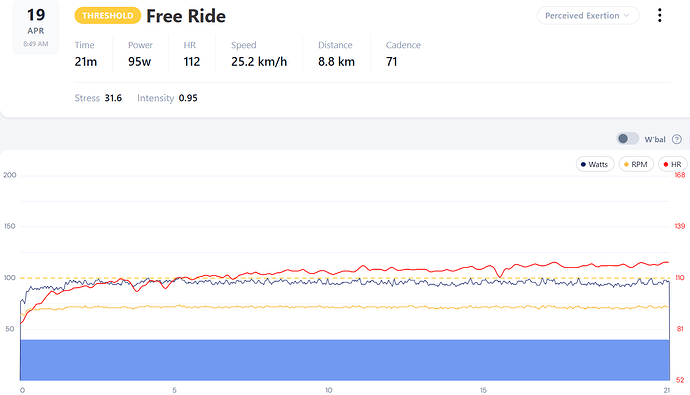Click the chevron in Perceived Exertion selector

pos(626,16)
